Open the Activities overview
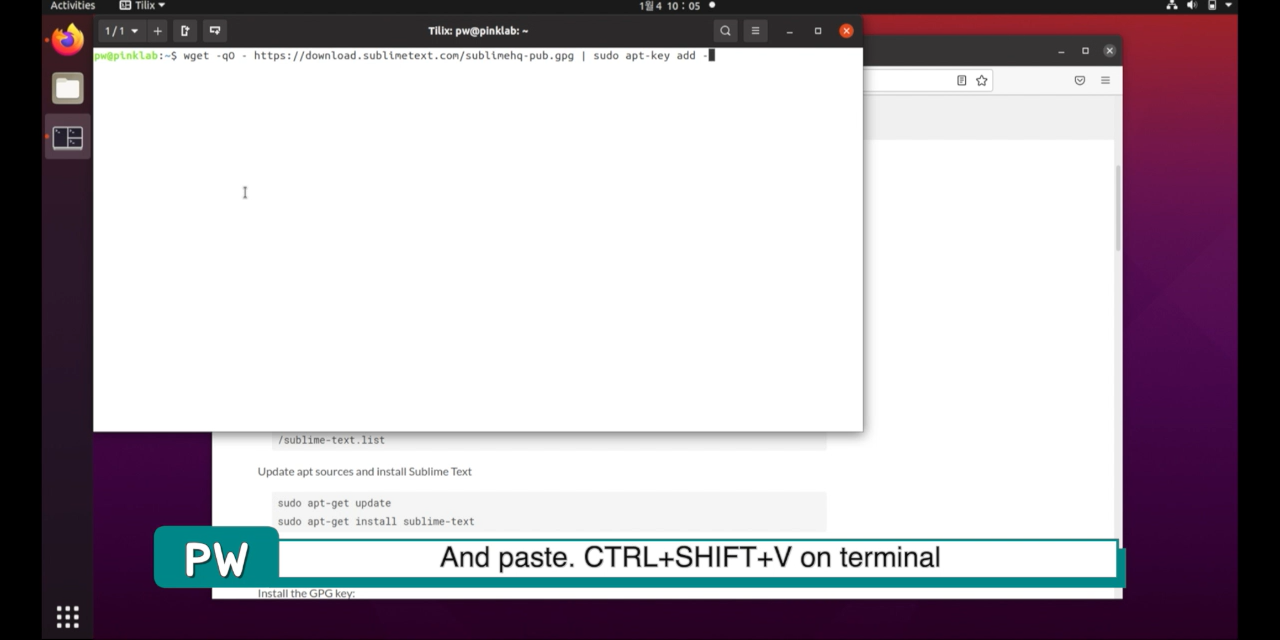1280x640 pixels. 73,6
